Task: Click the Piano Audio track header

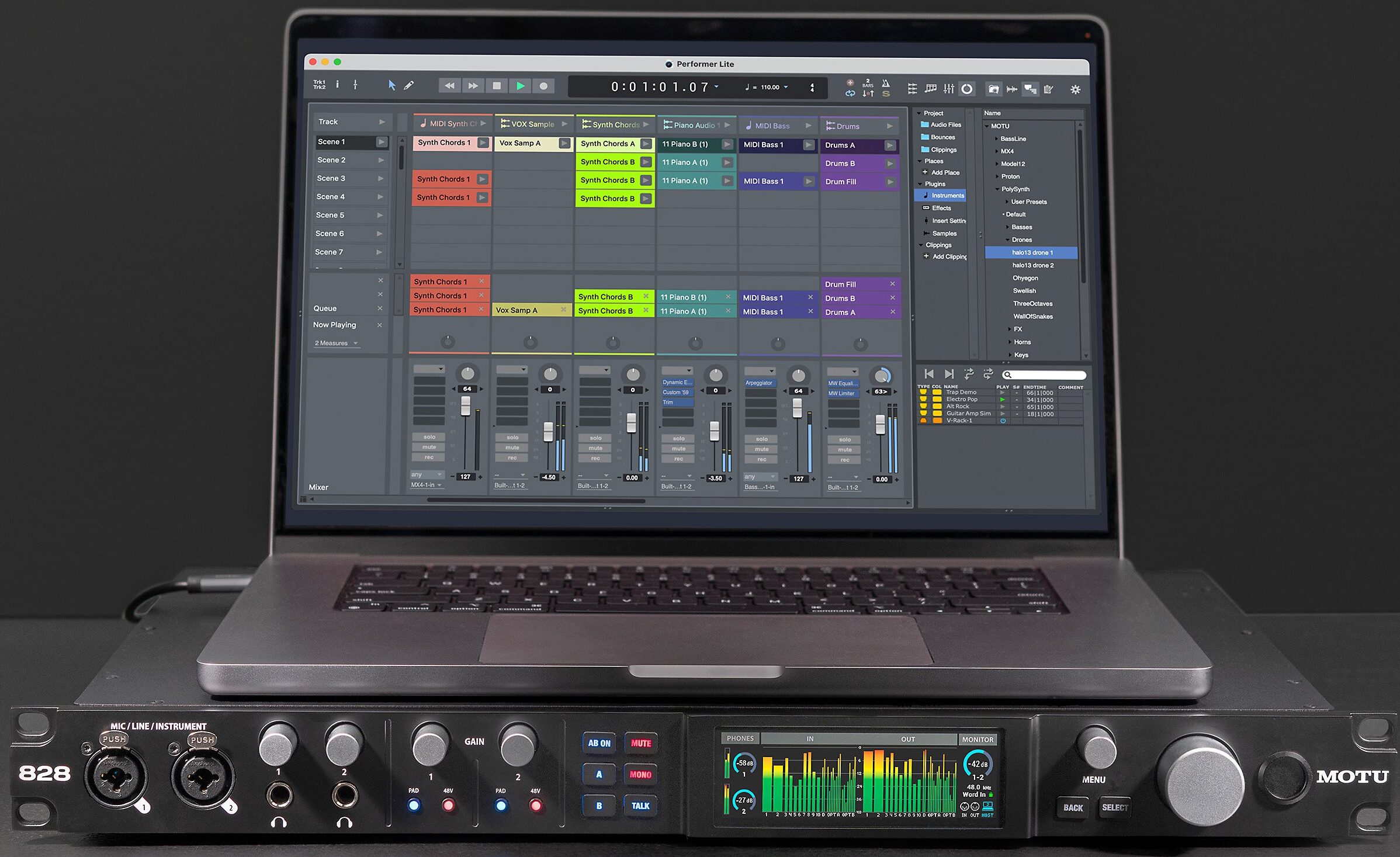Action: 696,125
